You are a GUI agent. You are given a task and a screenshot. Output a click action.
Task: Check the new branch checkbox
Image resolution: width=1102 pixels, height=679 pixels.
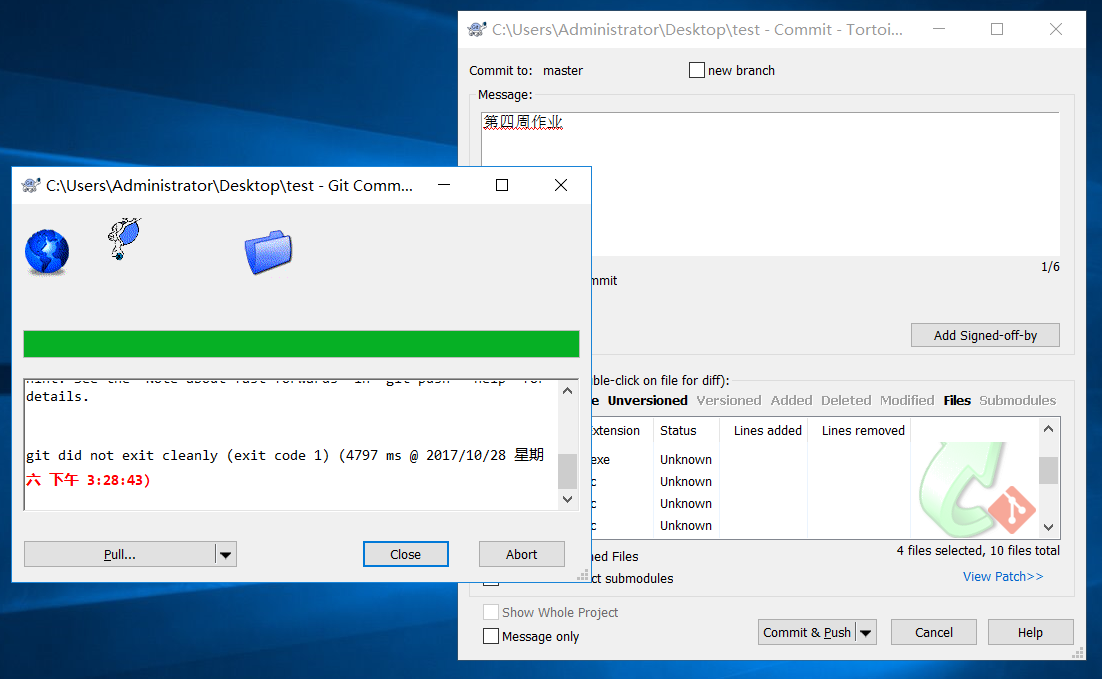(696, 70)
